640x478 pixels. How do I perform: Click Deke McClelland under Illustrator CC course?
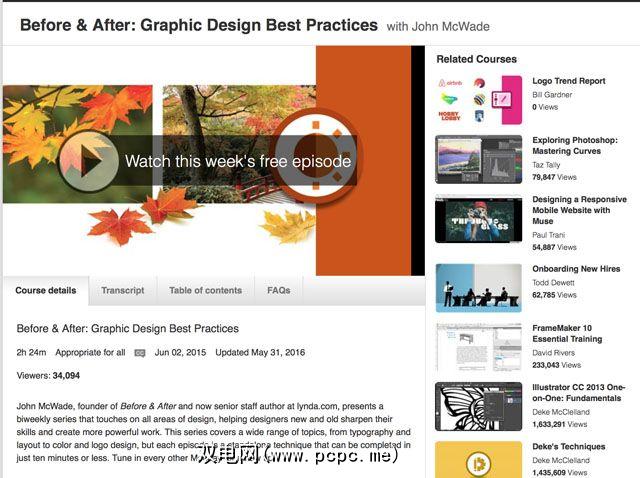(561, 412)
